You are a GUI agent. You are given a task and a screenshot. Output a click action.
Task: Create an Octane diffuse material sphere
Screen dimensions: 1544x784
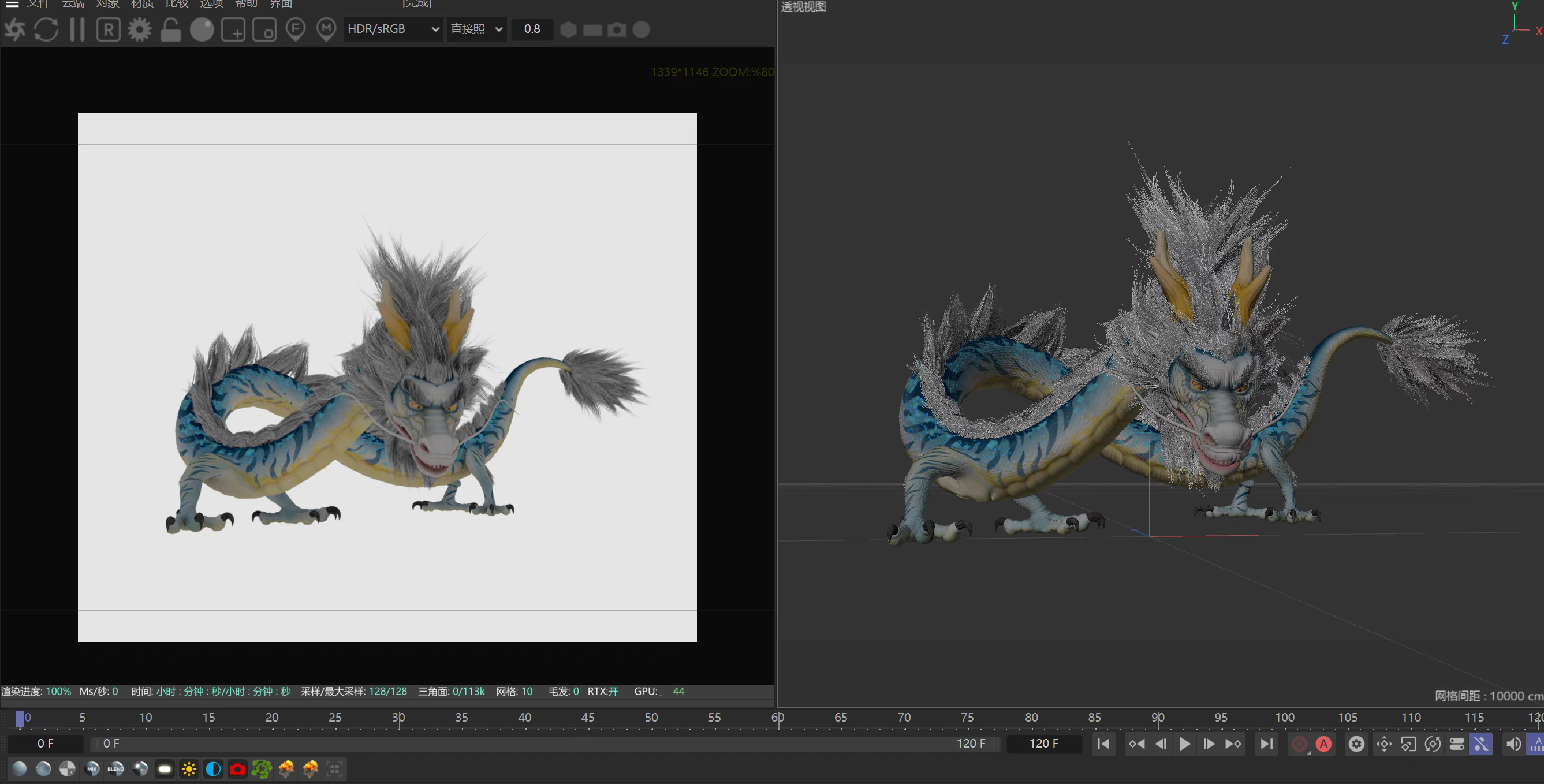[x=19, y=769]
